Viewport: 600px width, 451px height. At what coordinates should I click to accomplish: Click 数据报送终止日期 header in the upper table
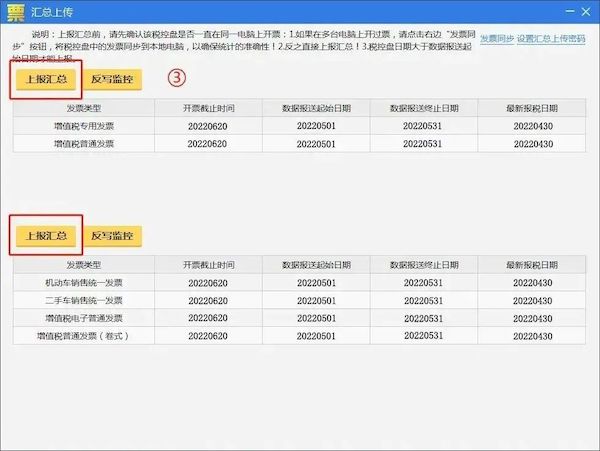coord(424,108)
